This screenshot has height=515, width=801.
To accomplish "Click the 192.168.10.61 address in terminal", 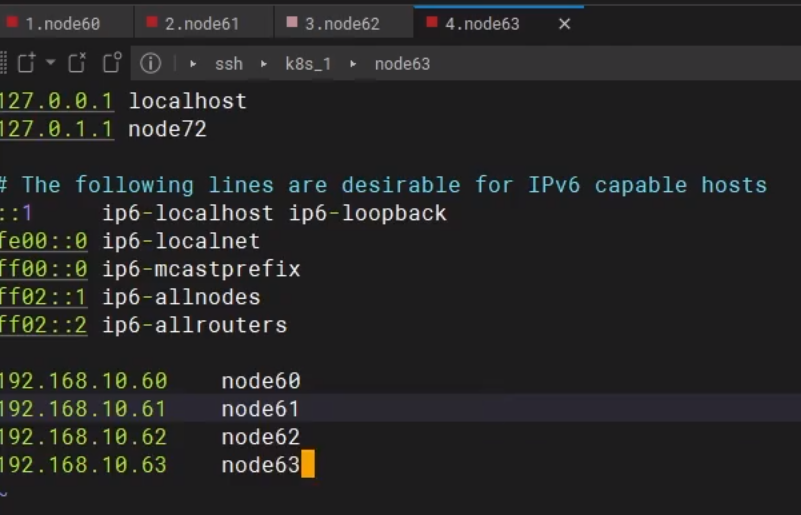I will tap(83, 408).
